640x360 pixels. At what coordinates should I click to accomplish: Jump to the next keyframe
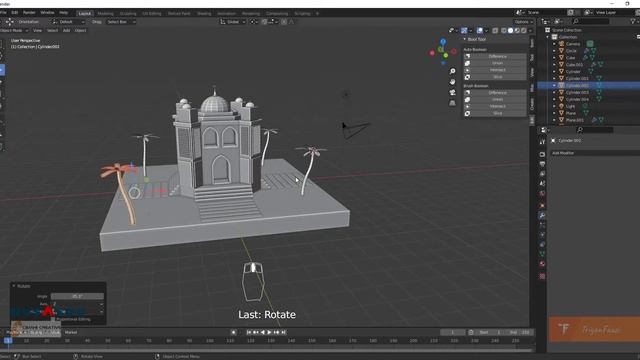276,332
